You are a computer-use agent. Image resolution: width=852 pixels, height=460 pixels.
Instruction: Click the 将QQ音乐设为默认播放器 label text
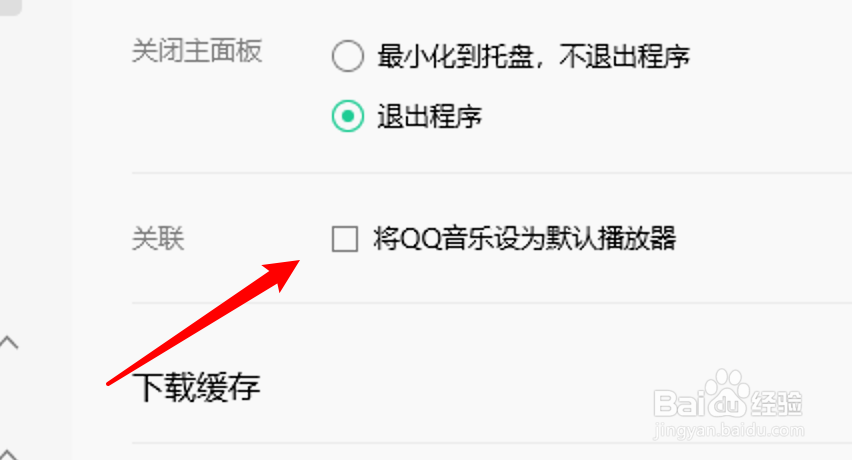(525, 238)
